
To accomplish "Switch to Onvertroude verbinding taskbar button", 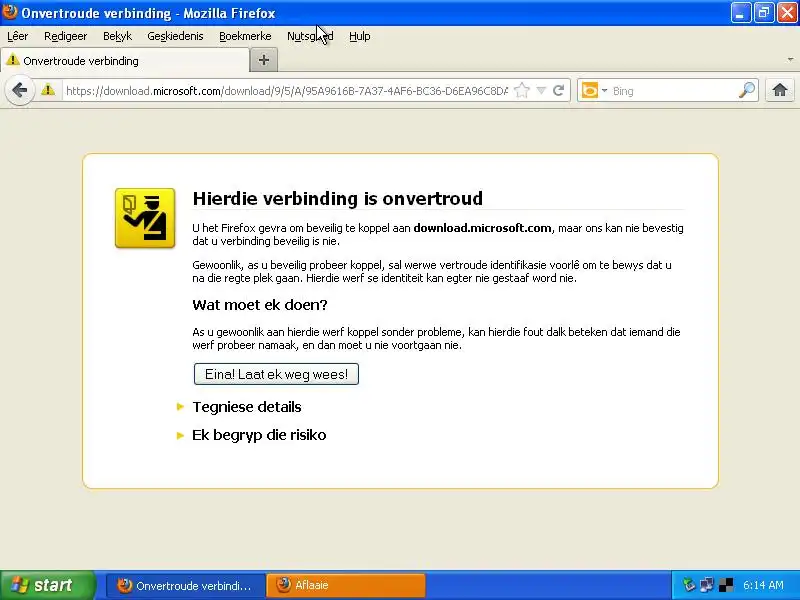I will pyautogui.click(x=186, y=585).
